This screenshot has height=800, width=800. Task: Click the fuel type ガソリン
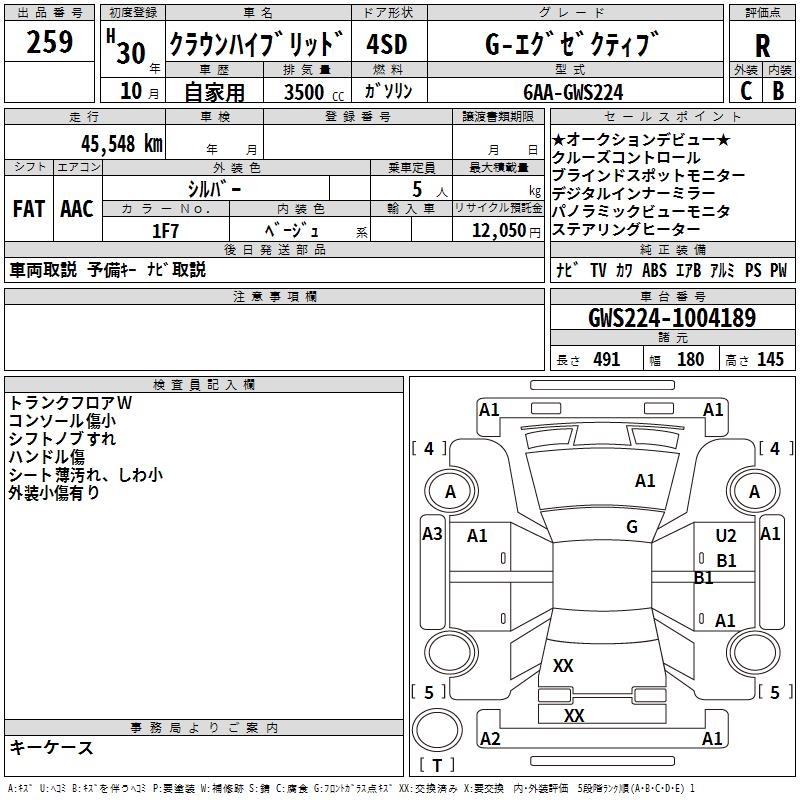pyautogui.click(x=388, y=91)
